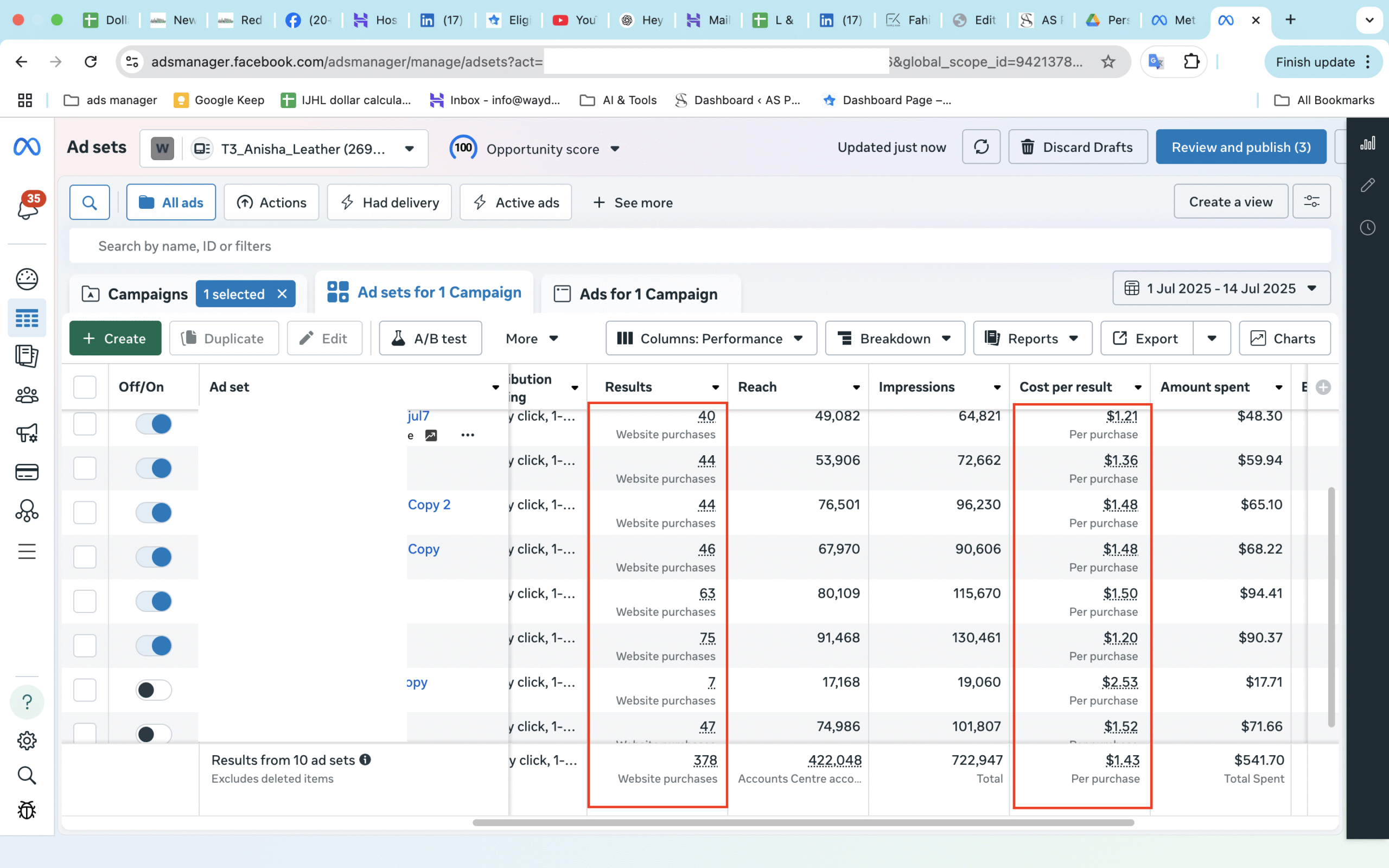Click the Discard Drafts button
Screen dimensions: 1389x868
(x=1078, y=147)
